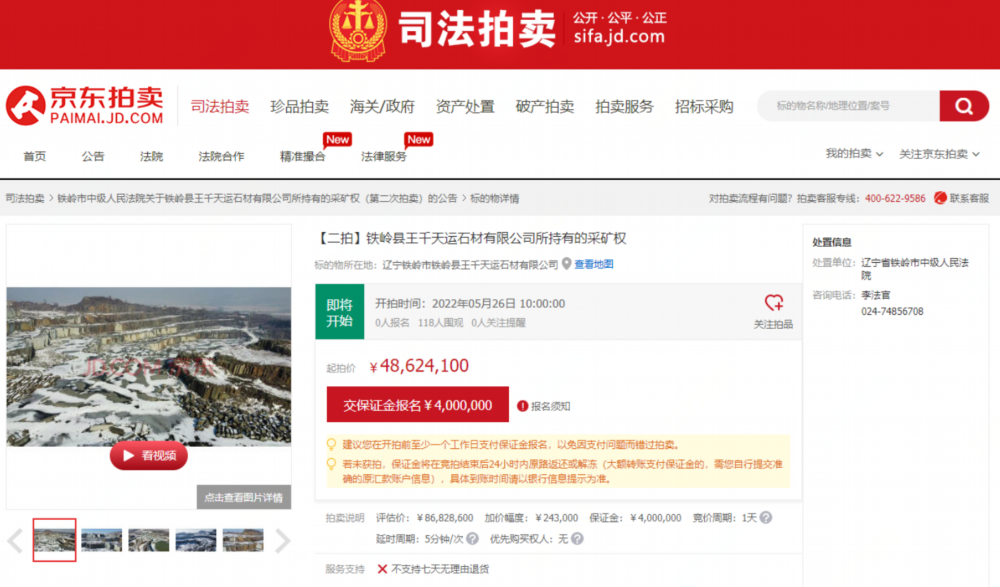Select the fifth thumbnail image
Screen dimensions: 1000x587
[243, 540]
